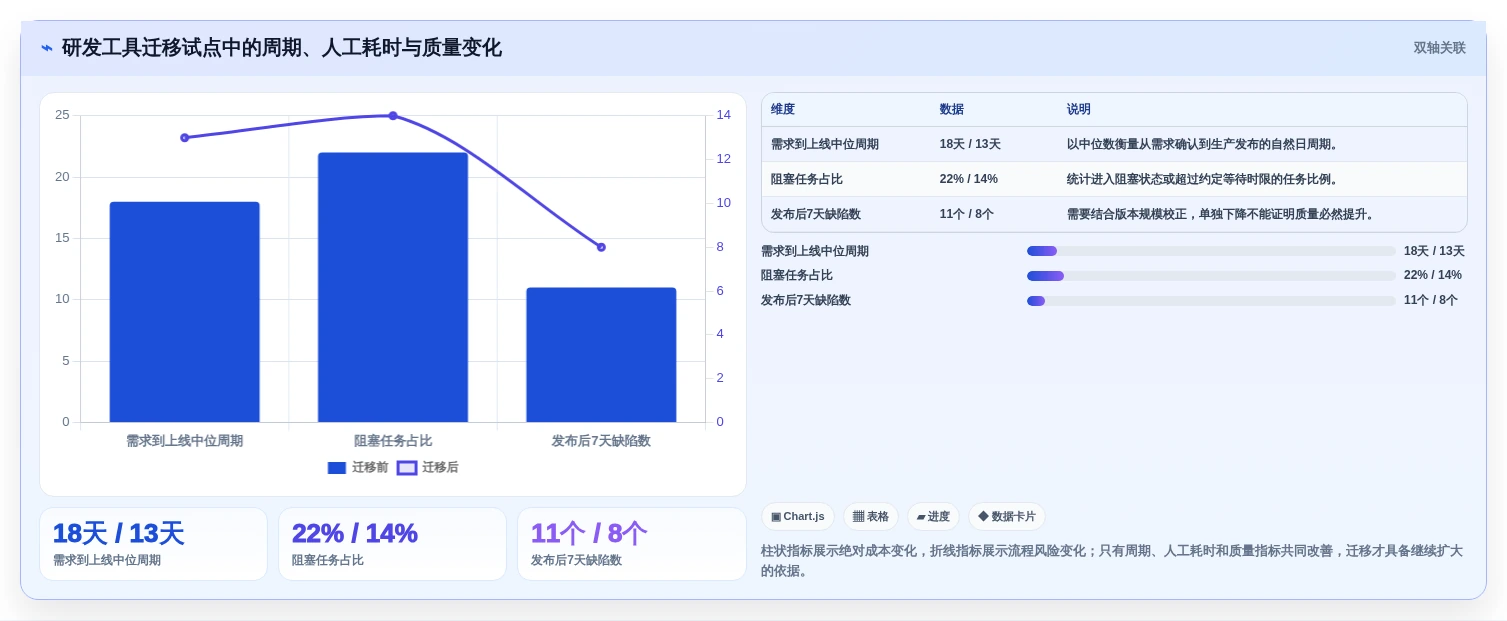
Task: Click progress row label 发布后7天缺陷数
Action: coord(806,300)
